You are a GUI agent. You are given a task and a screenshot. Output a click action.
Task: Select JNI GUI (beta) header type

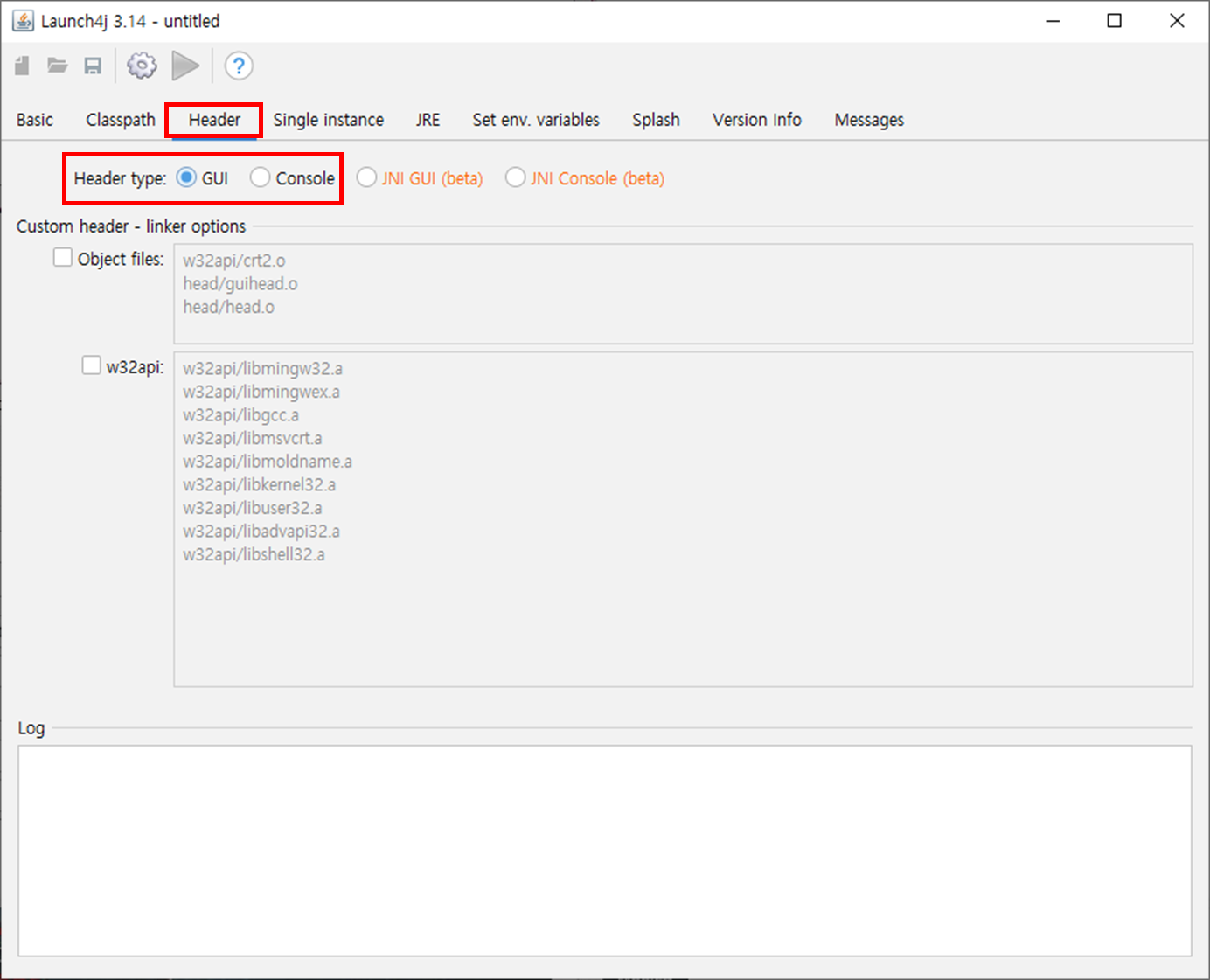(x=366, y=177)
